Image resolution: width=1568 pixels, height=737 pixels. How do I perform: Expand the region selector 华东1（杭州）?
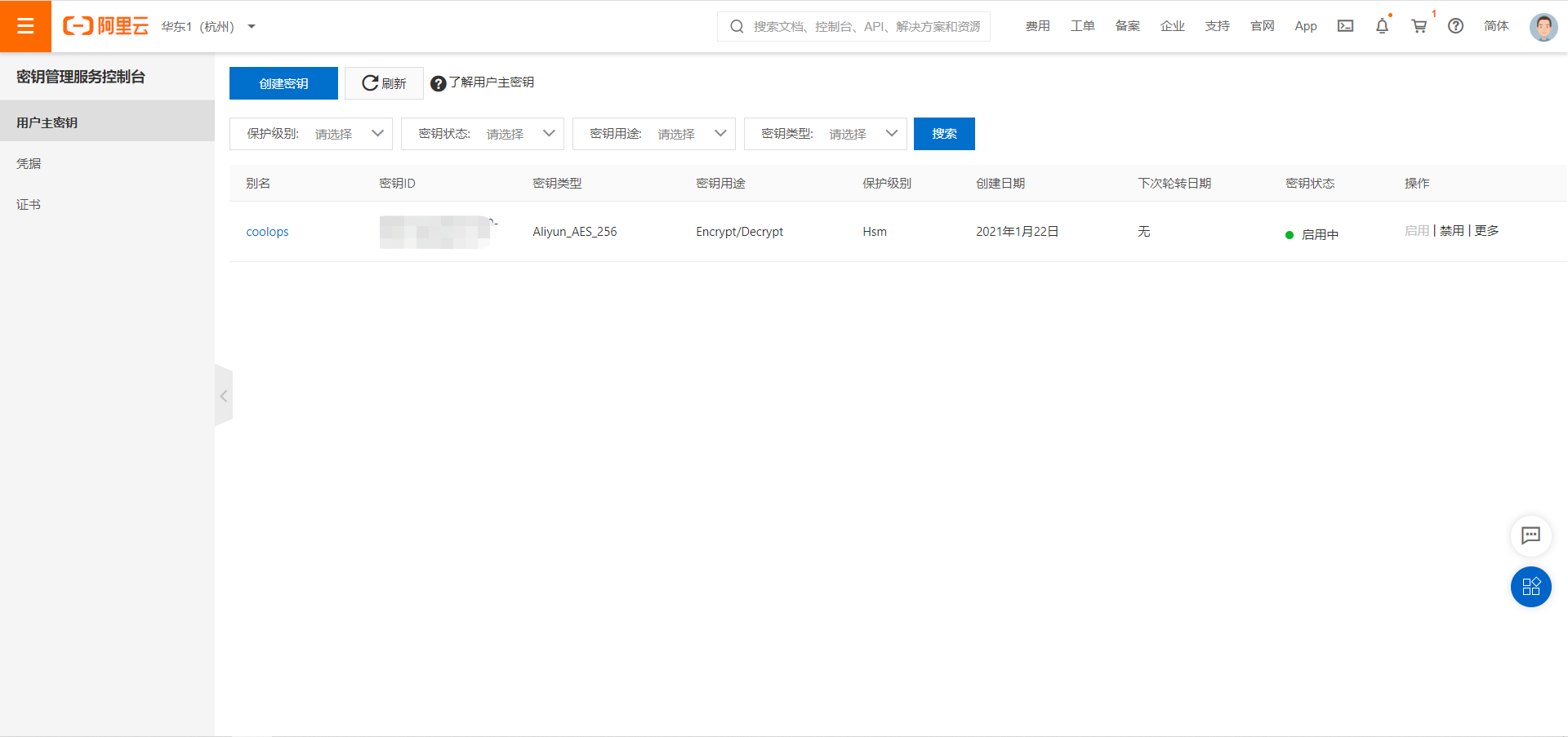coord(208,27)
